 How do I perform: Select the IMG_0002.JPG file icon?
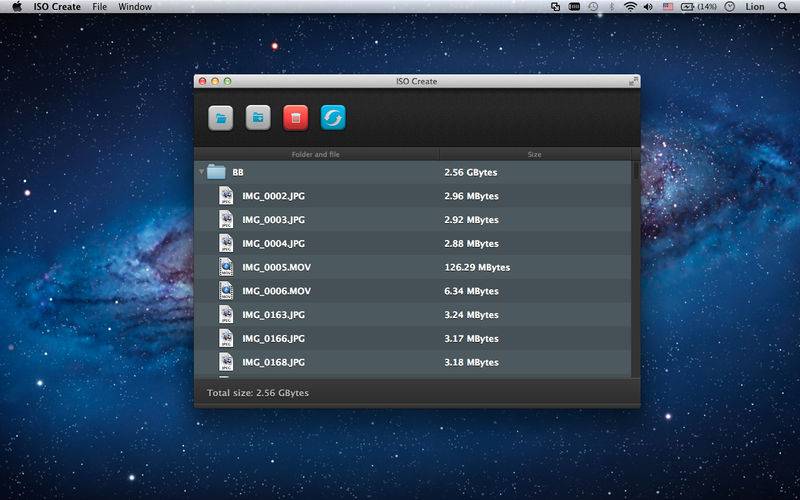point(226,196)
